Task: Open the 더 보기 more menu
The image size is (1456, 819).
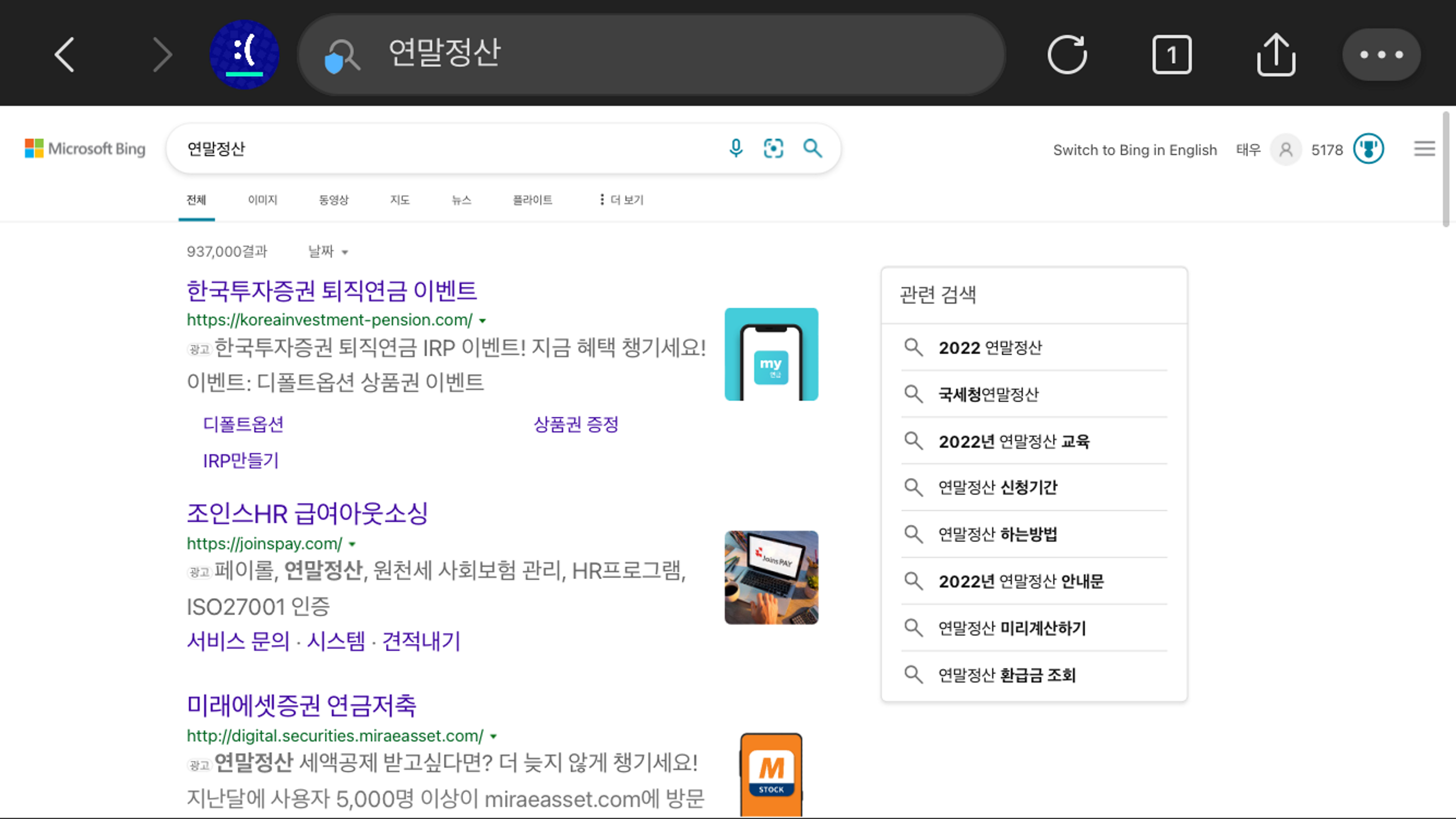Action: 621,200
